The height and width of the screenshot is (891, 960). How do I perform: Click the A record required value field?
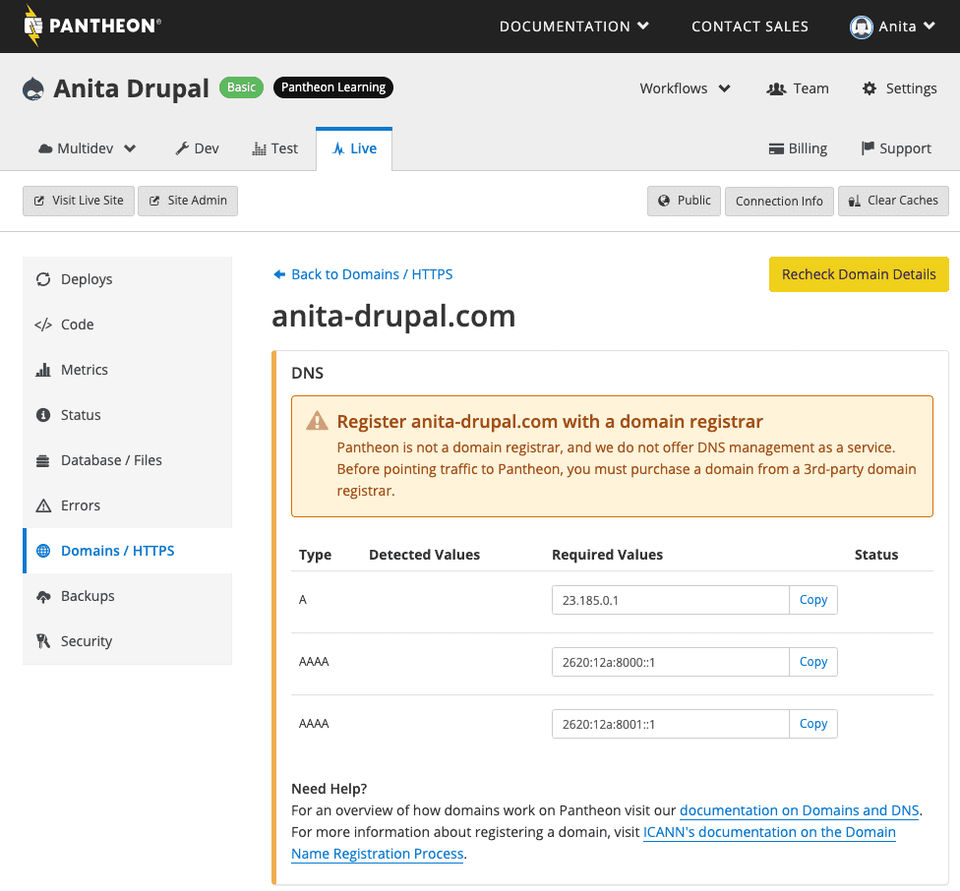(x=670, y=600)
